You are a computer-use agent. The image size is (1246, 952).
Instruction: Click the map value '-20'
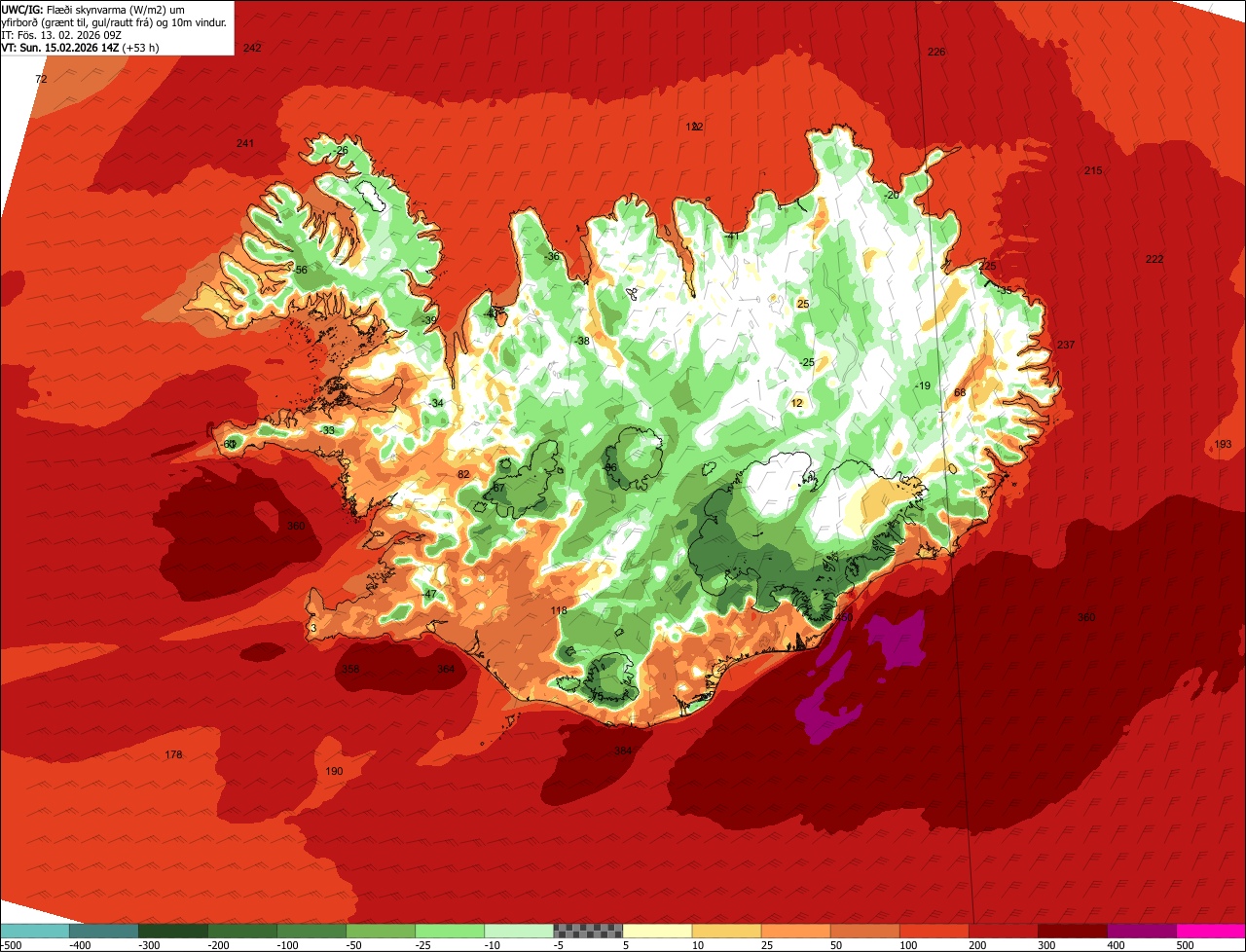(892, 195)
